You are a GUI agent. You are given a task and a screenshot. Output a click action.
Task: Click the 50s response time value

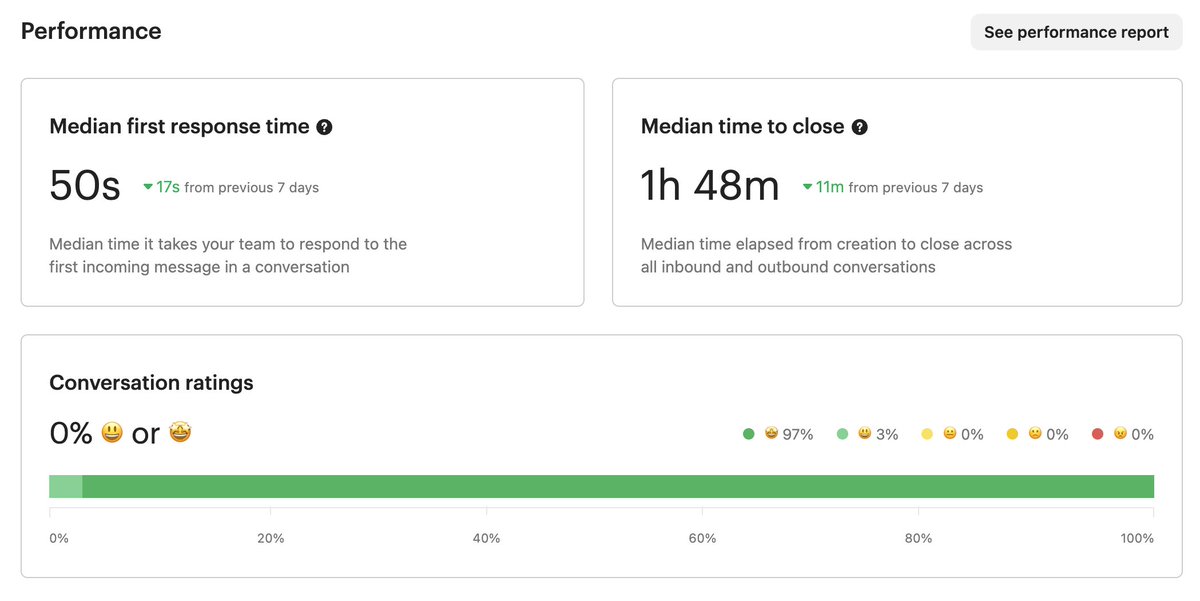(84, 184)
